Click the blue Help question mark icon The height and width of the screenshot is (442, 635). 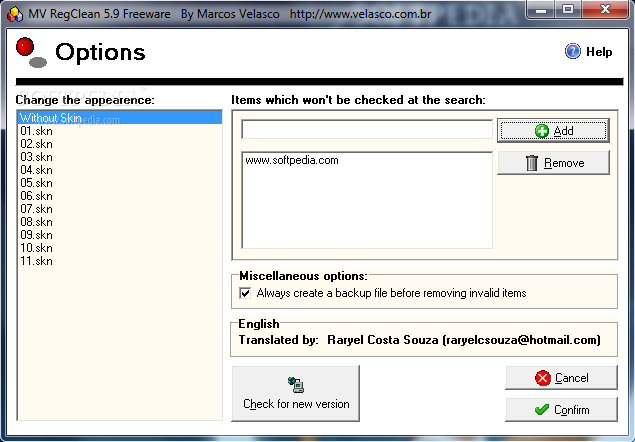573,51
